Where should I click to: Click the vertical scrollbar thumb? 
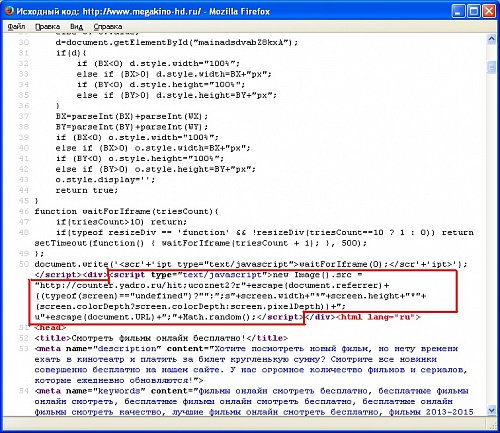491,67
